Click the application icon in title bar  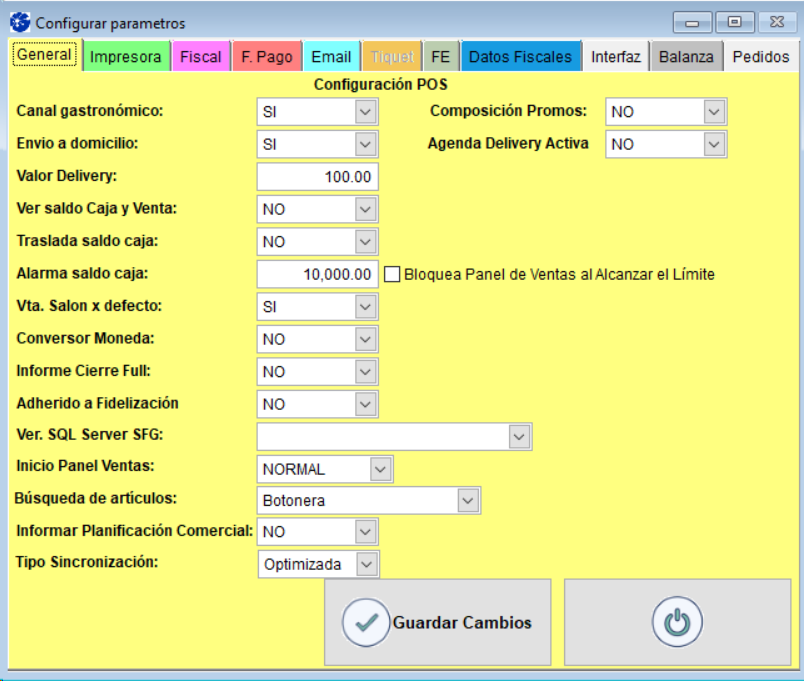(19, 22)
